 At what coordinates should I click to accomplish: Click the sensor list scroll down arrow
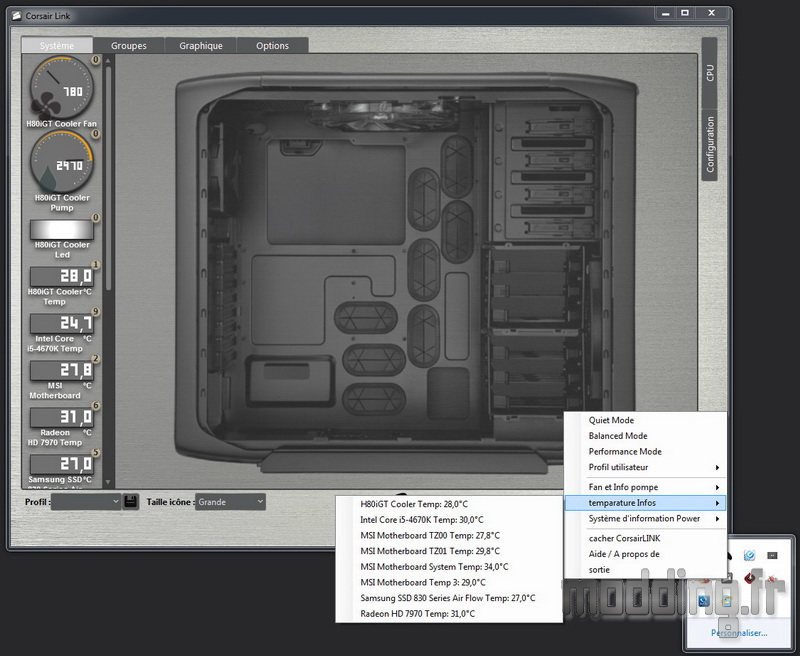(108, 482)
